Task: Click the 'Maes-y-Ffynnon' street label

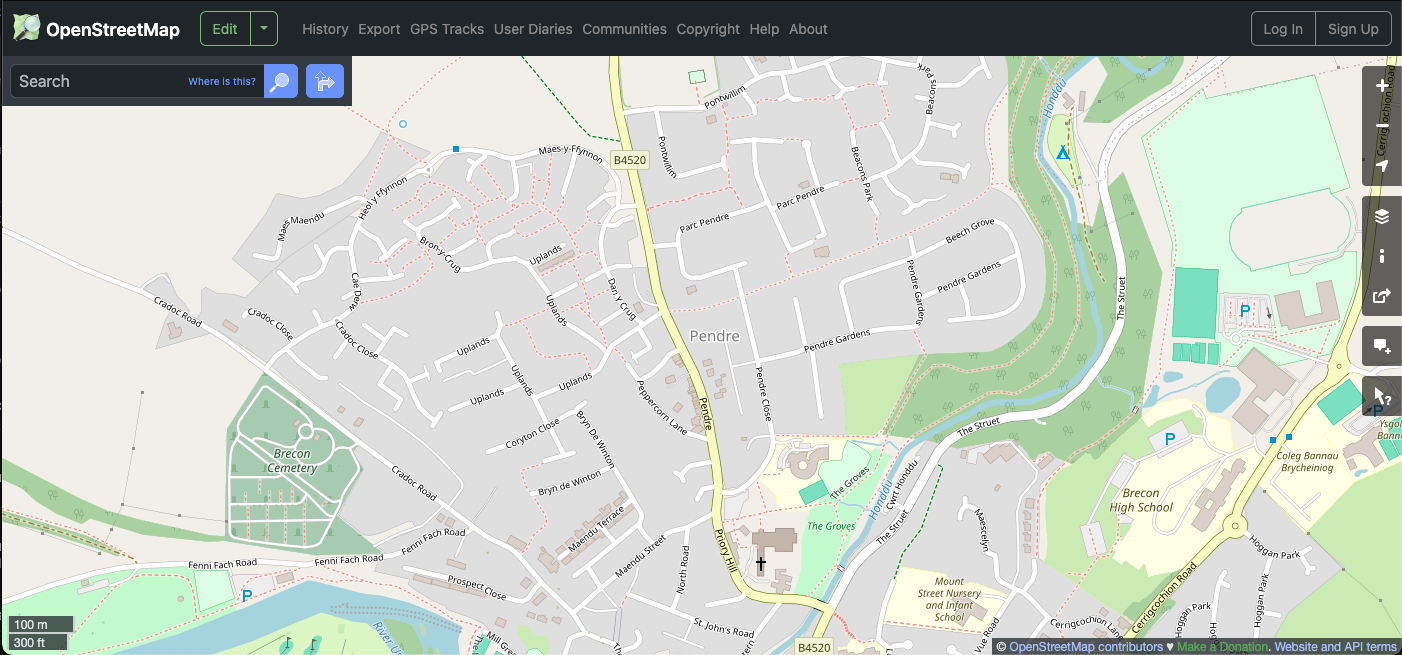Action: pyautogui.click(x=571, y=153)
